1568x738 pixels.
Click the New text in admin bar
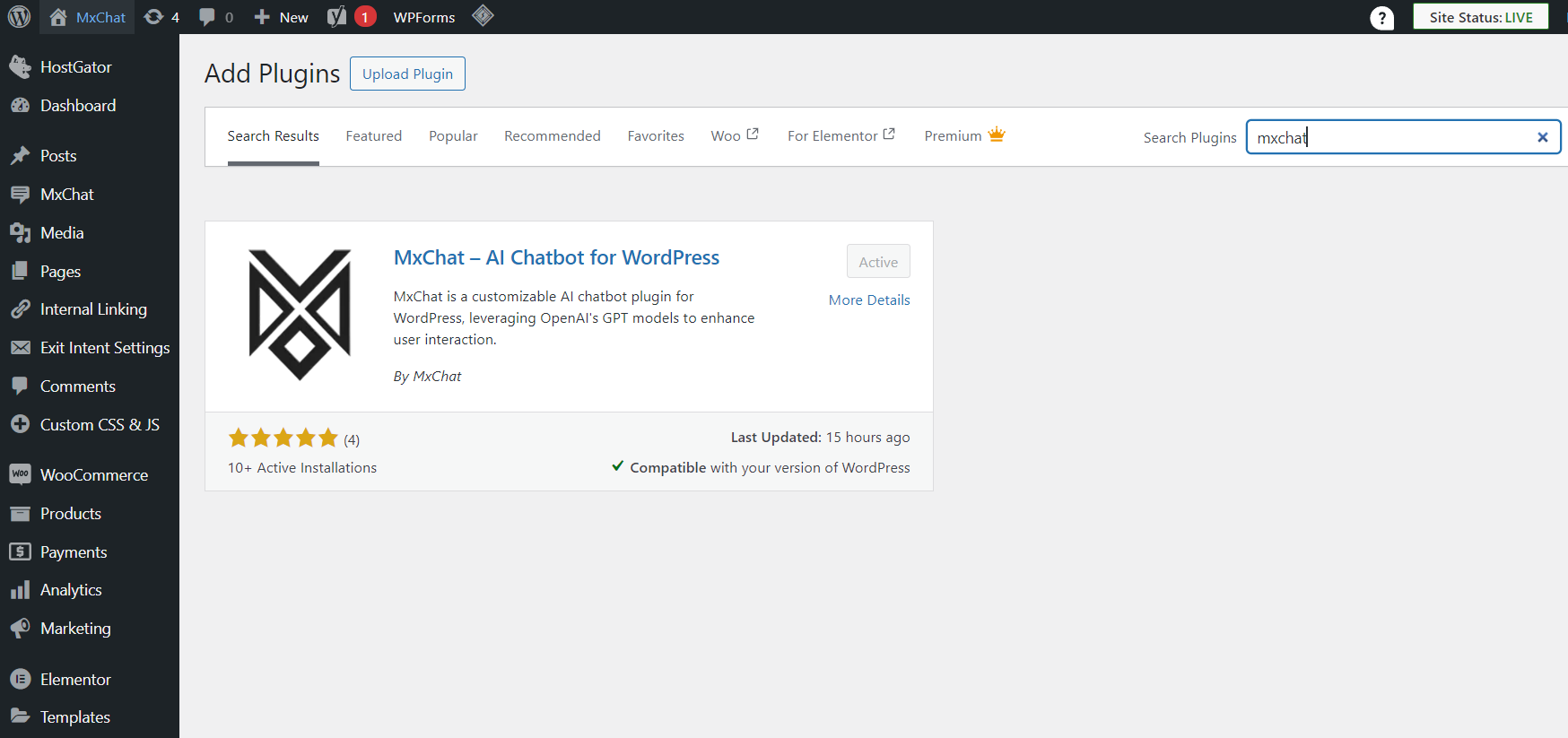click(x=293, y=17)
